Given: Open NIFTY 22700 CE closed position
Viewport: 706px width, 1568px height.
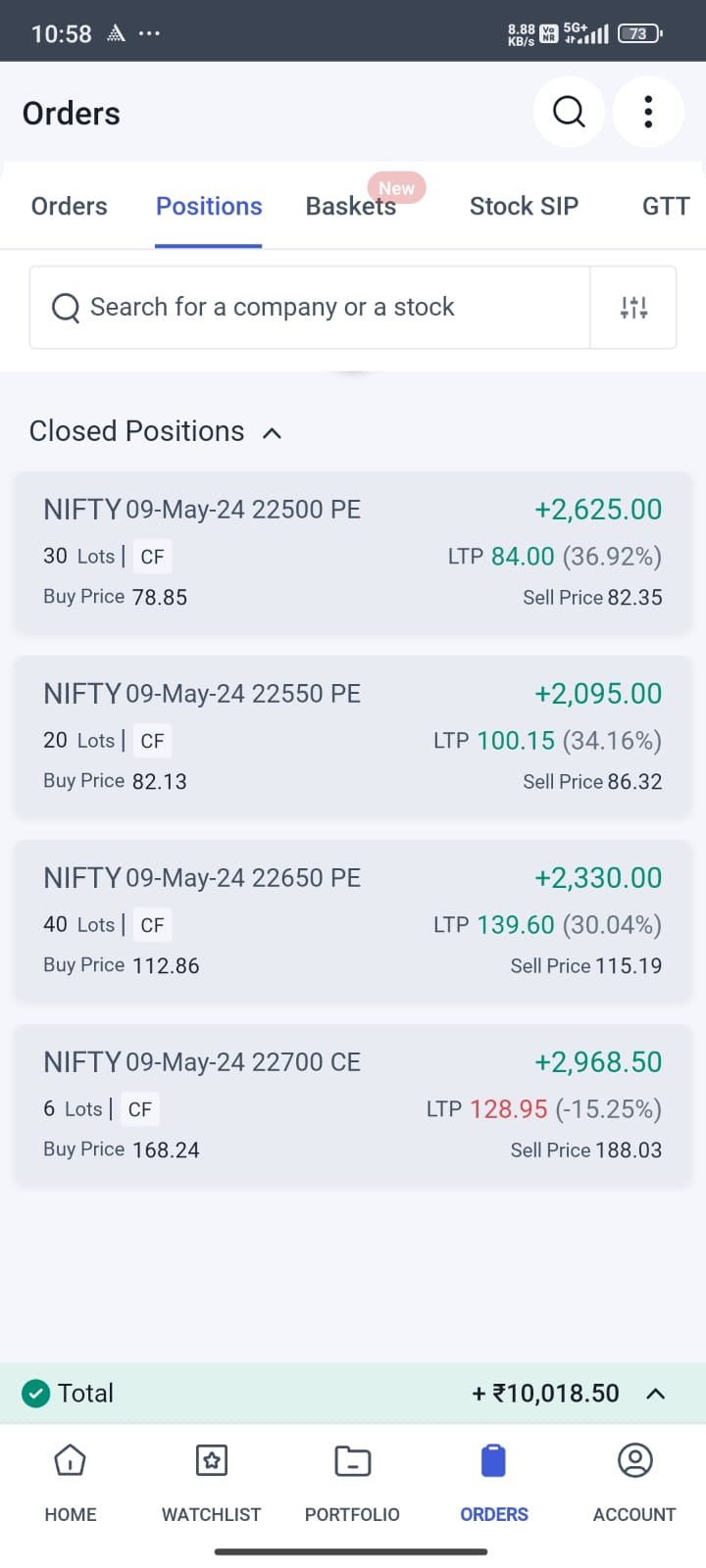Looking at the screenshot, I should coord(353,1104).
